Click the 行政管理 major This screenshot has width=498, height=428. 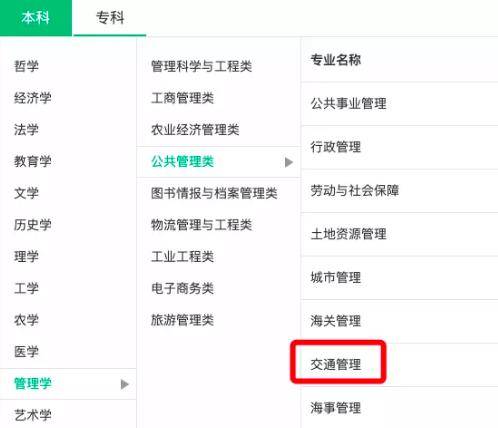336,147
